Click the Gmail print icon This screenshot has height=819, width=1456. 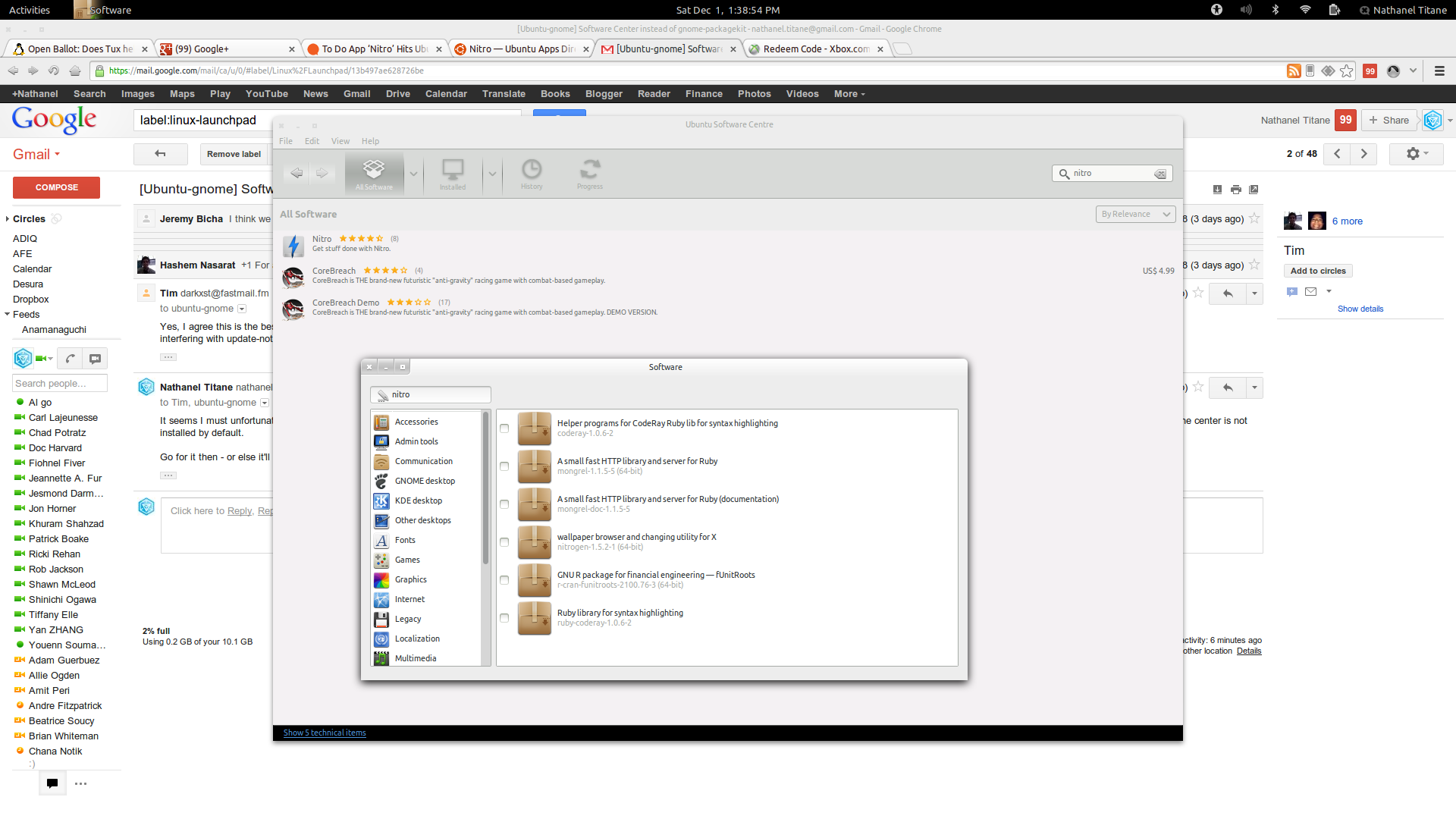coord(1236,190)
